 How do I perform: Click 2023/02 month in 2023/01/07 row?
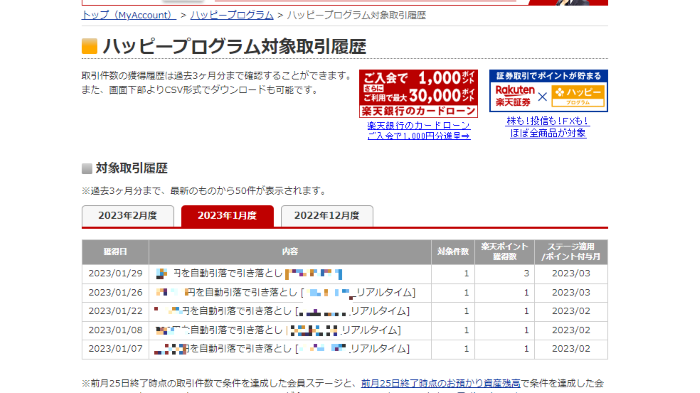[571, 348]
